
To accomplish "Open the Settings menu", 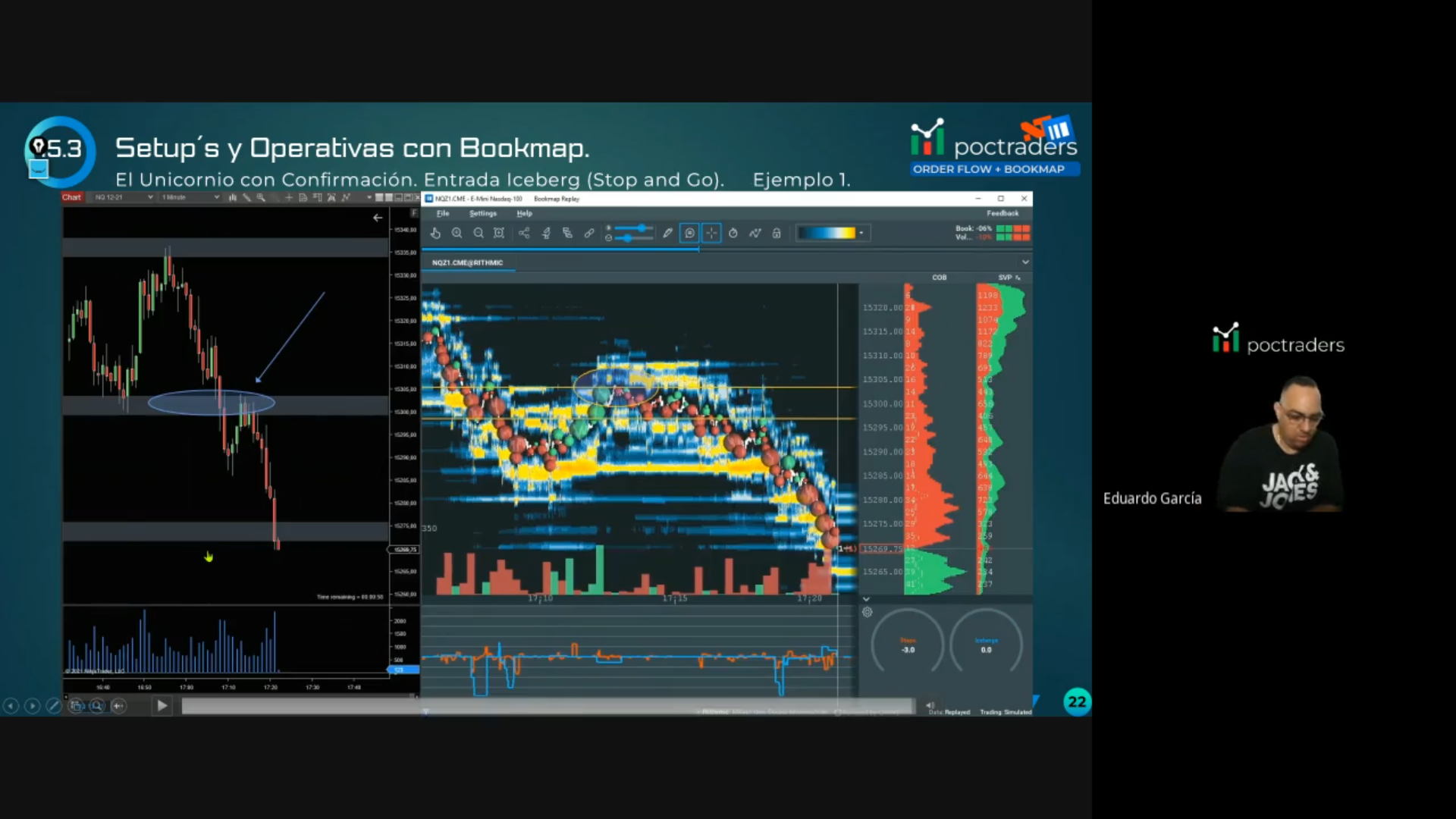I will (483, 214).
